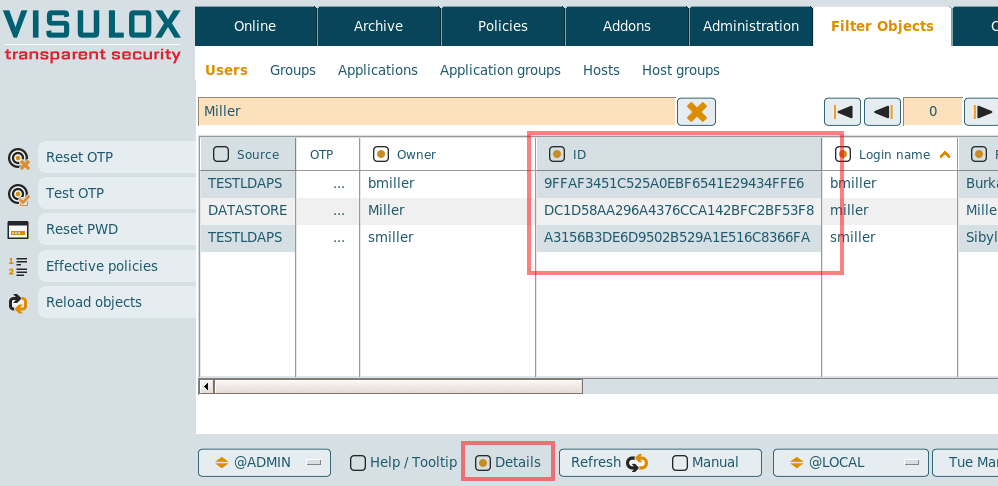Clear the Miller filter with orange X
Image resolution: width=998 pixels, height=486 pixels.
696,112
